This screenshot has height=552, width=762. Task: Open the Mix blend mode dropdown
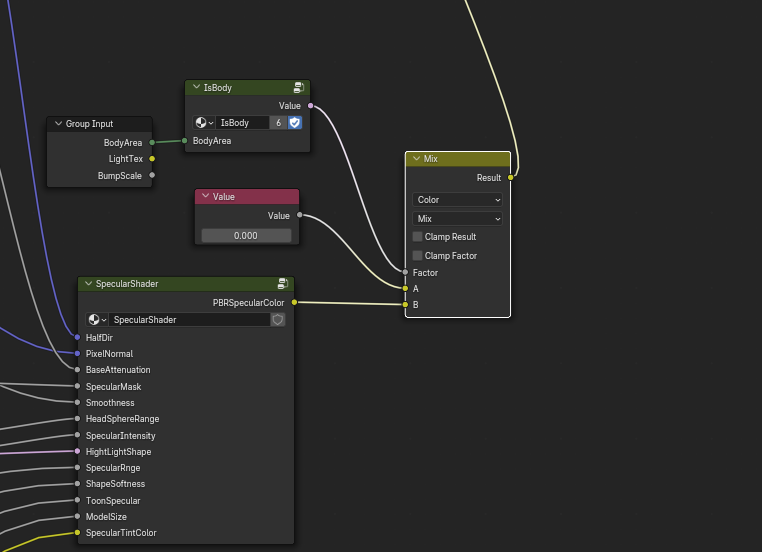coord(457,219)
